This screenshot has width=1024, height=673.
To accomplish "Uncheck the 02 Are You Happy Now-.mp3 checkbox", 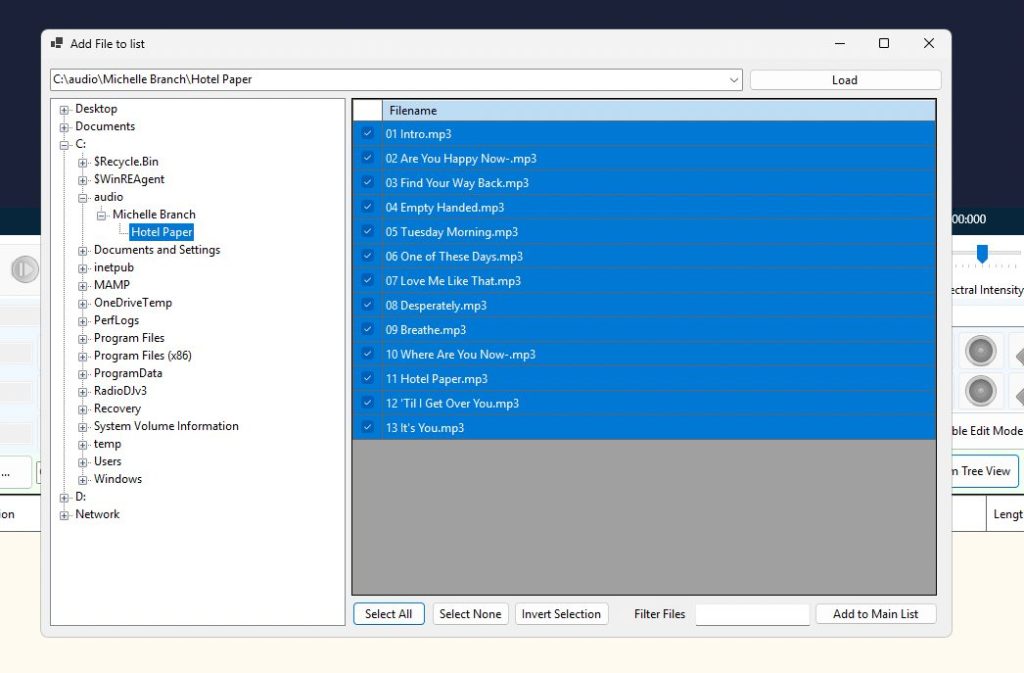I will [367, 158].
